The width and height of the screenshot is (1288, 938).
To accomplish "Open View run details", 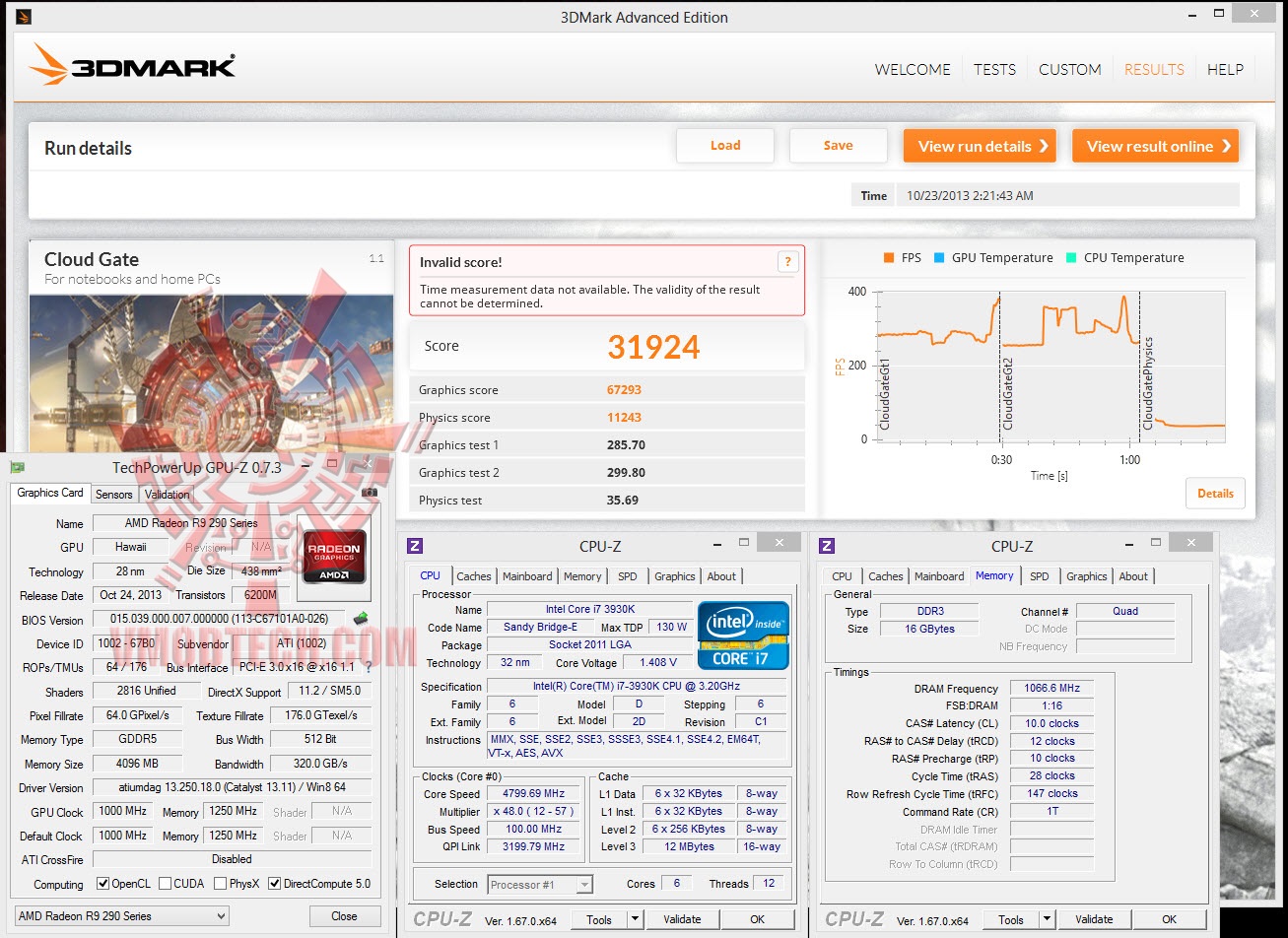I will (x=980, y=146).
